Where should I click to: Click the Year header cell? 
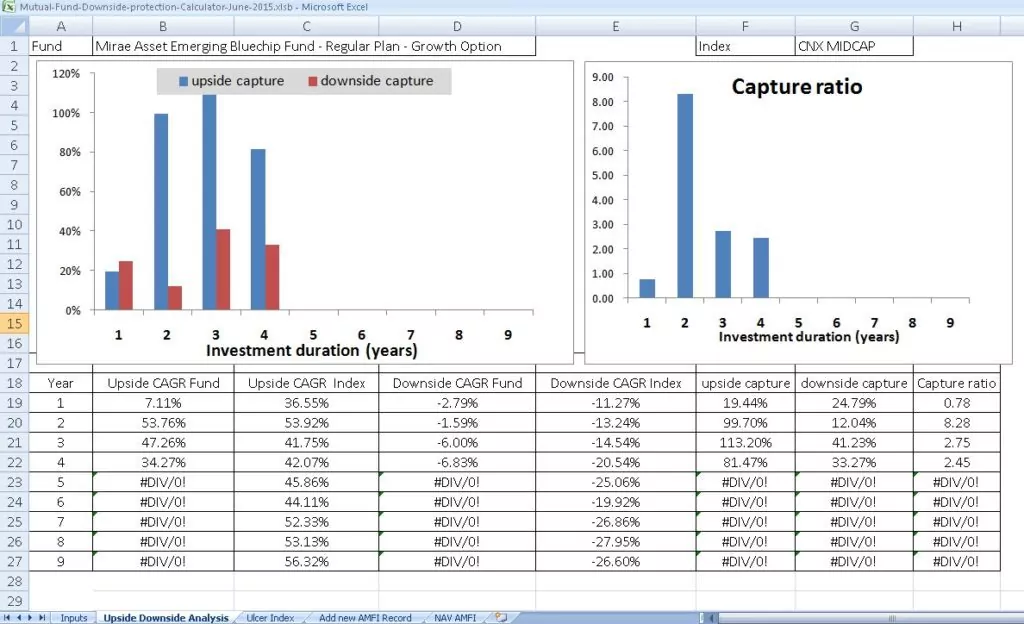tap(61, 383)
